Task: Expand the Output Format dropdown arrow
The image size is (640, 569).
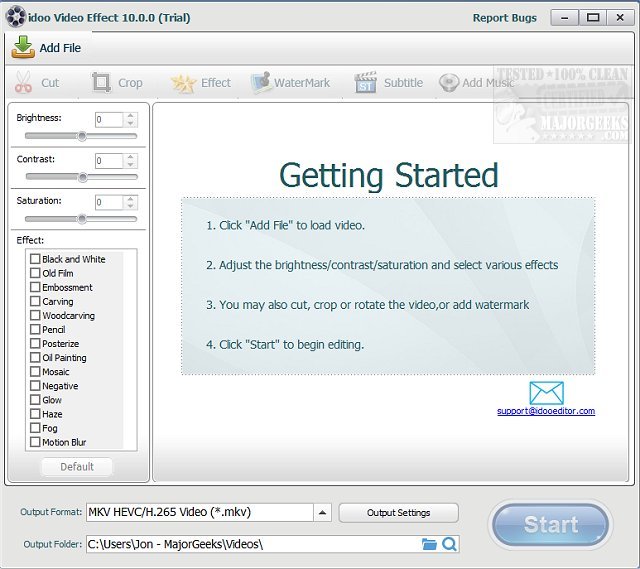Action: (322, 512)
